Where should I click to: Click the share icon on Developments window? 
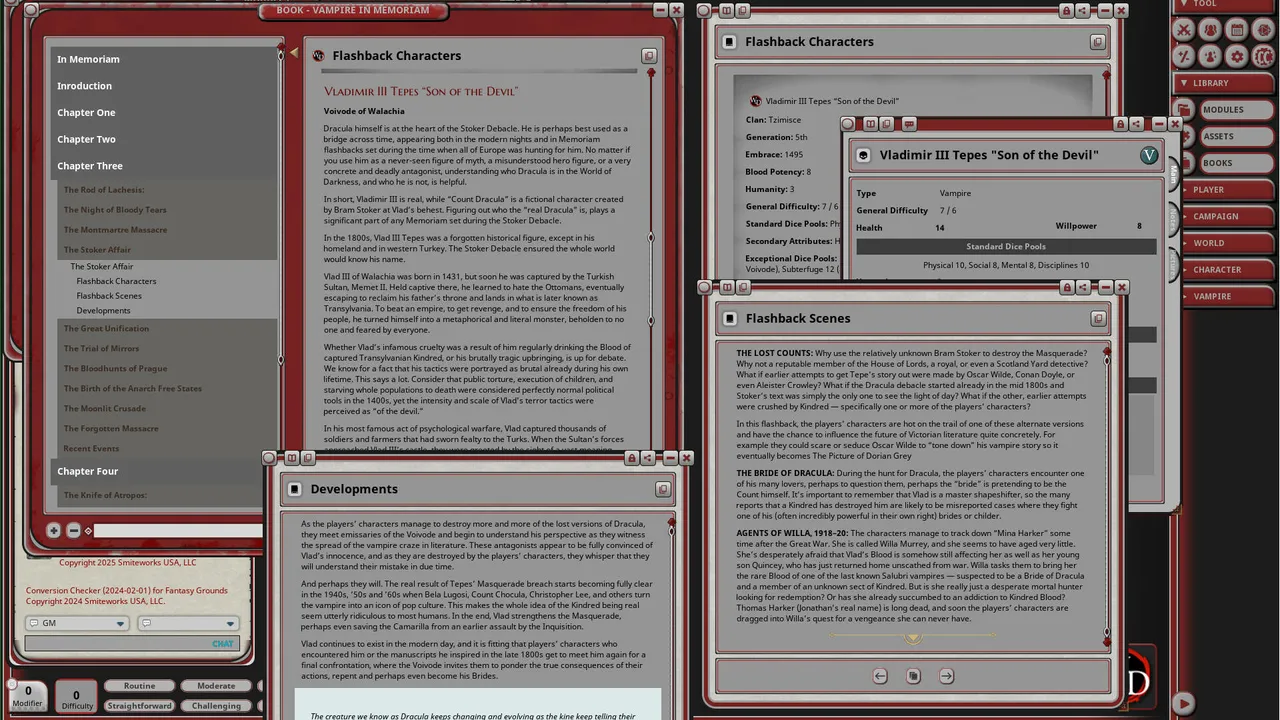point(648,458)
